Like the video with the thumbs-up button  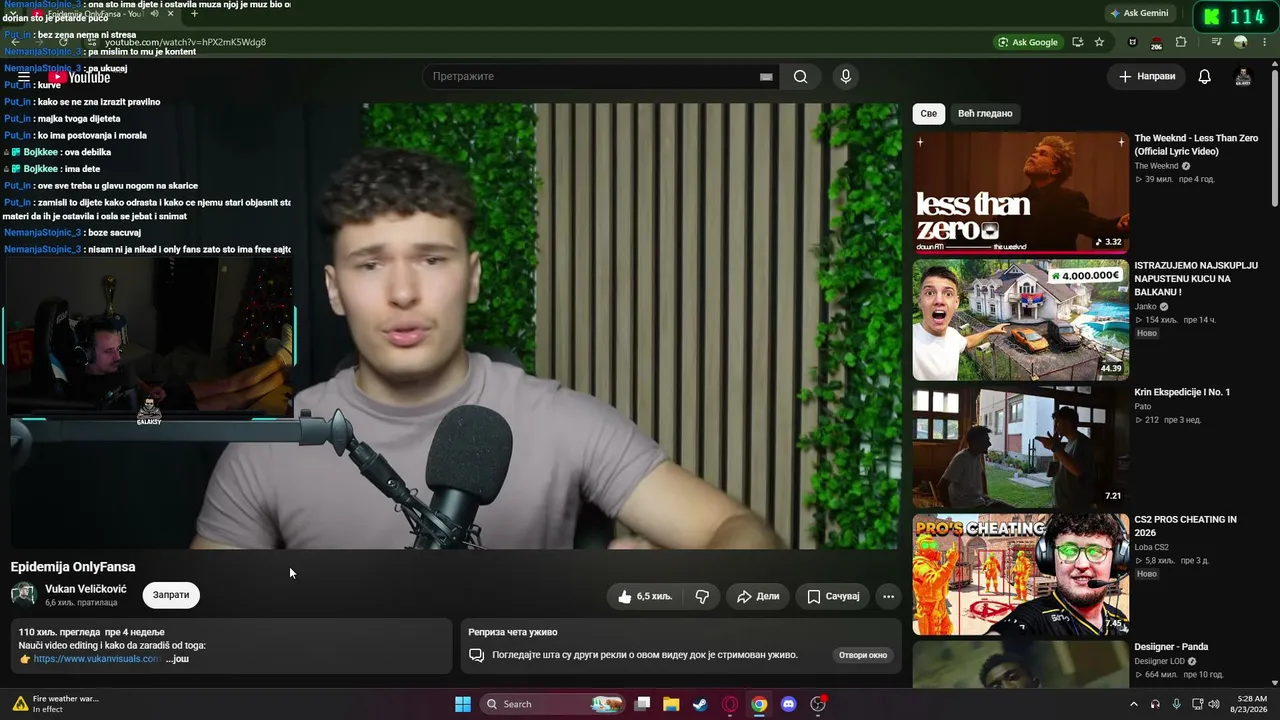pyautogui.click(x=644, y=596)
